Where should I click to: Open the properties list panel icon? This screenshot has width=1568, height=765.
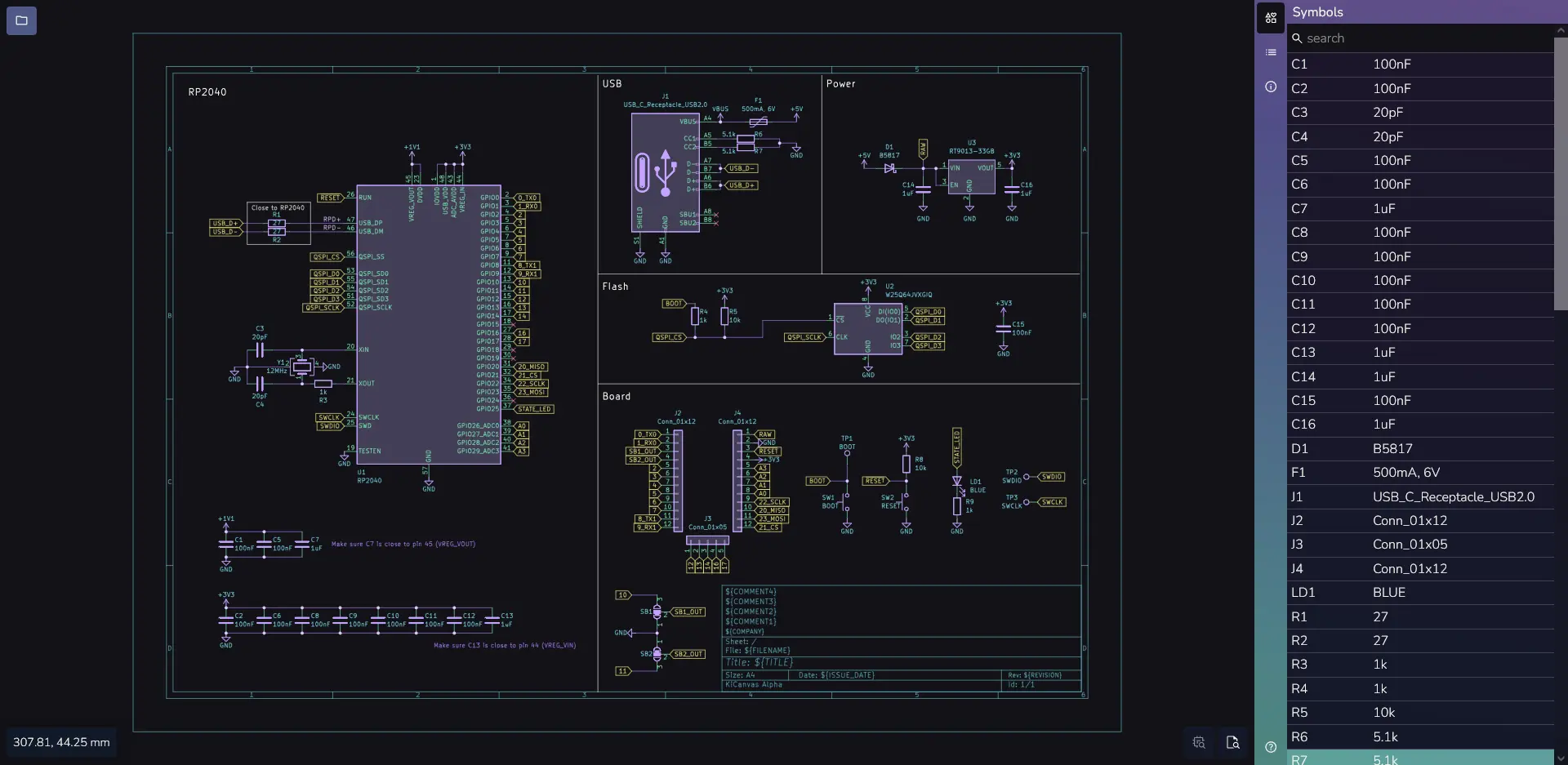coord(1271,52)
